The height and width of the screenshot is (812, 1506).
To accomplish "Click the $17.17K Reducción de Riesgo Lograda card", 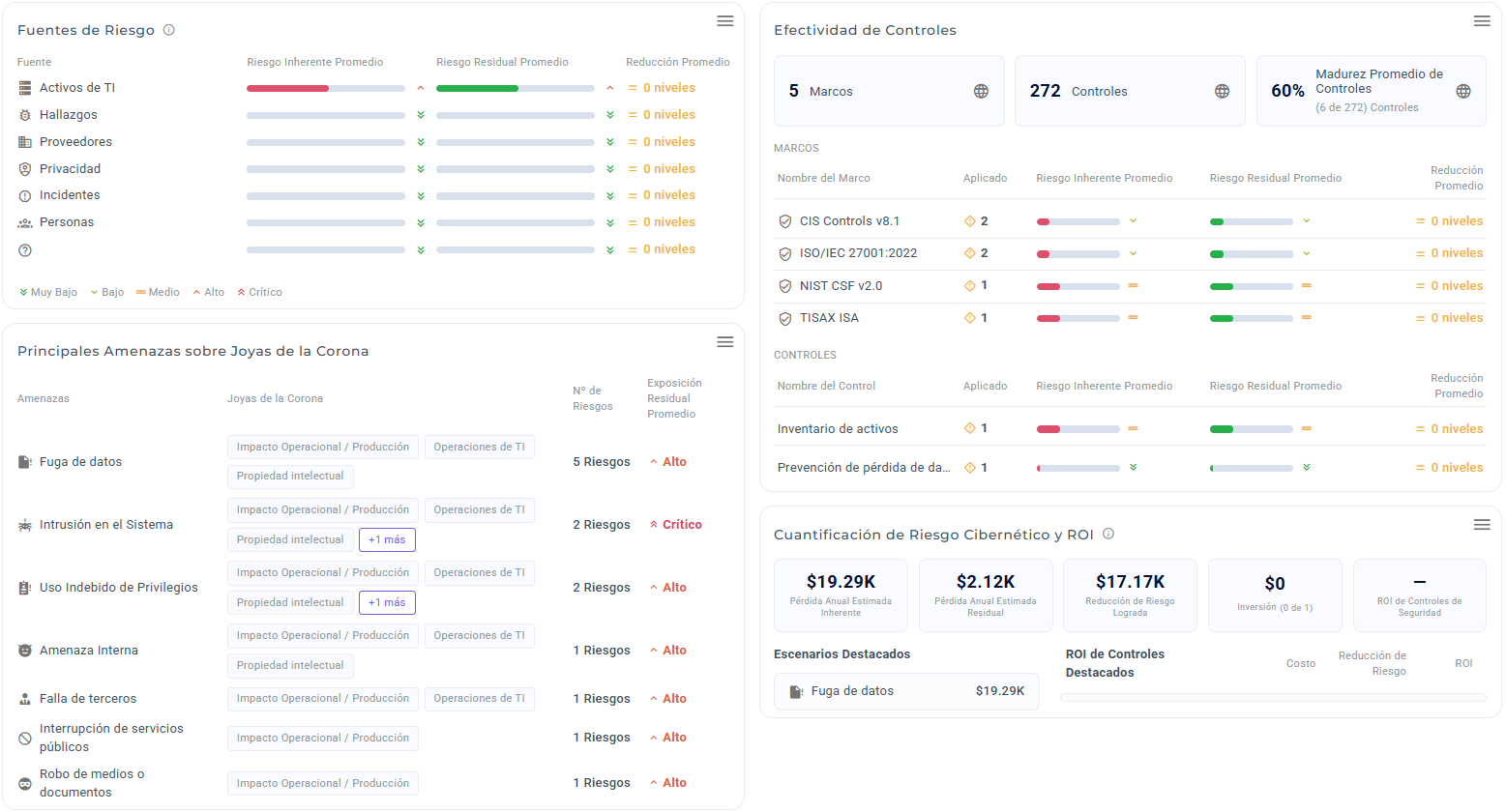I will [x=1130, y=595].
